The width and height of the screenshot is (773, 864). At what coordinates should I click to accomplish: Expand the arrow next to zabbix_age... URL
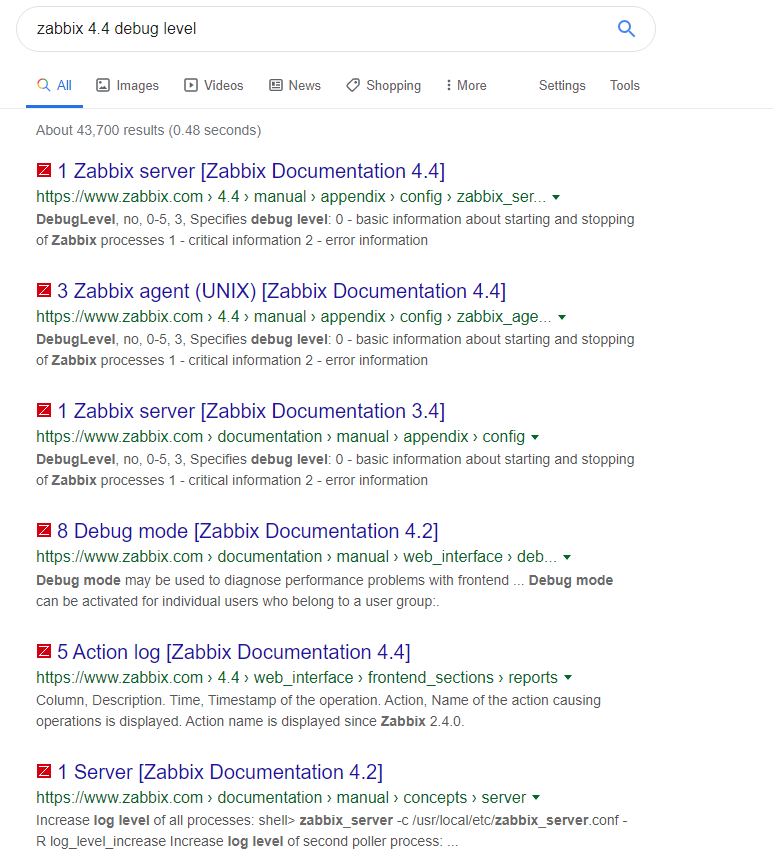click(x=562, y=317)
